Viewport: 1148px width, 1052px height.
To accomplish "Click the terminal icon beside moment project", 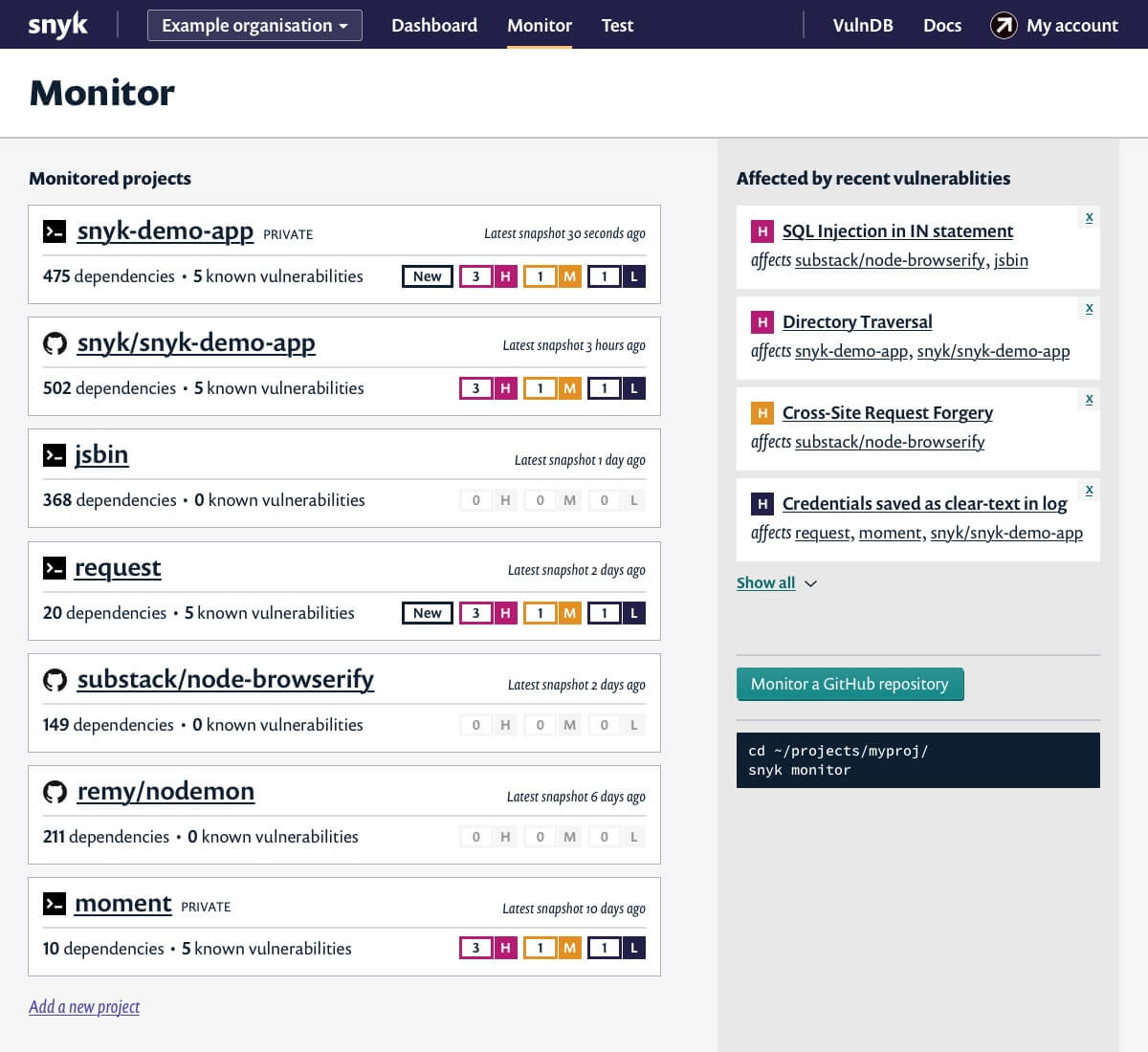I will 55,904.
